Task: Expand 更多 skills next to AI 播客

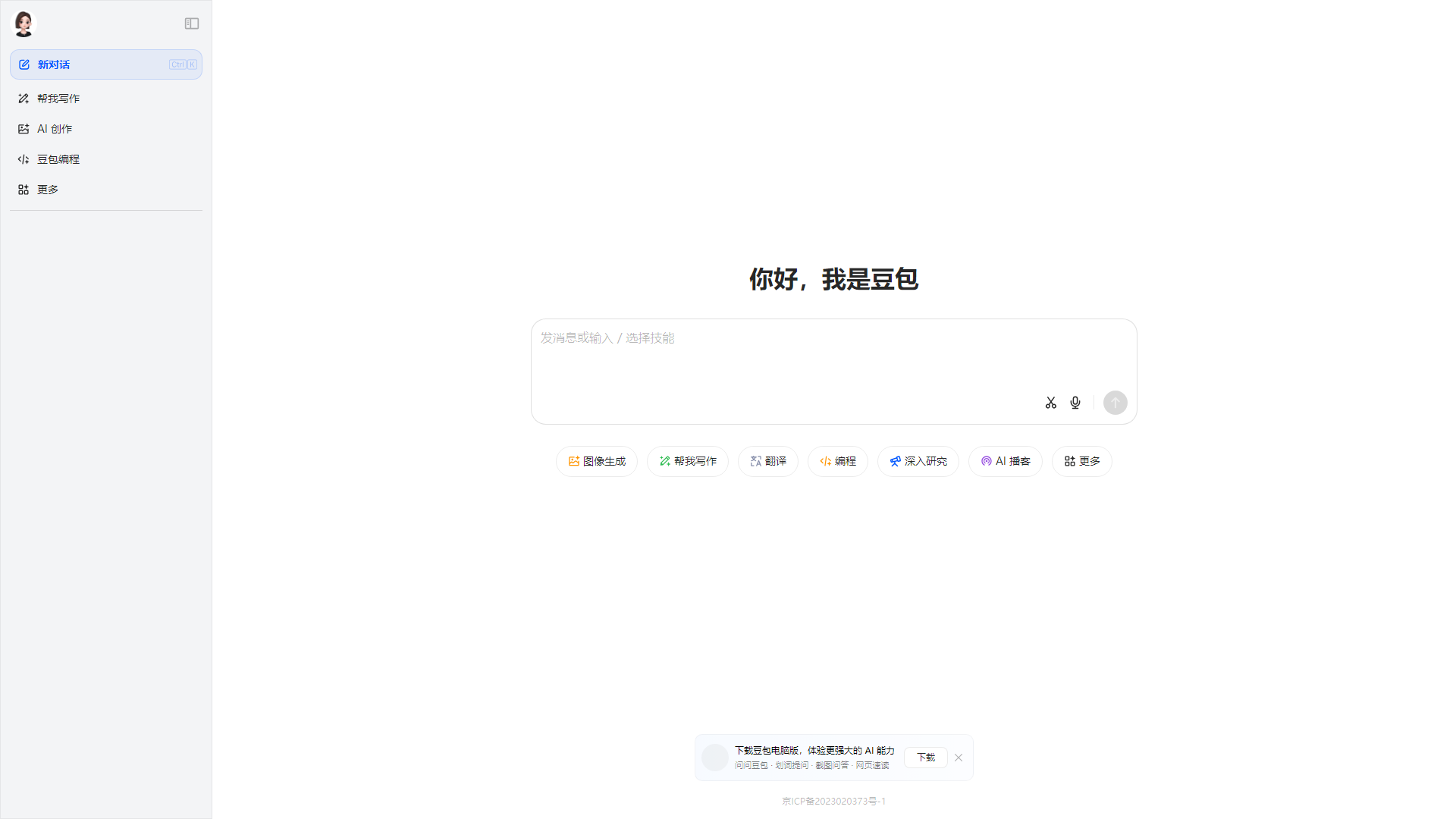Action: click(x=1081, y=461)
